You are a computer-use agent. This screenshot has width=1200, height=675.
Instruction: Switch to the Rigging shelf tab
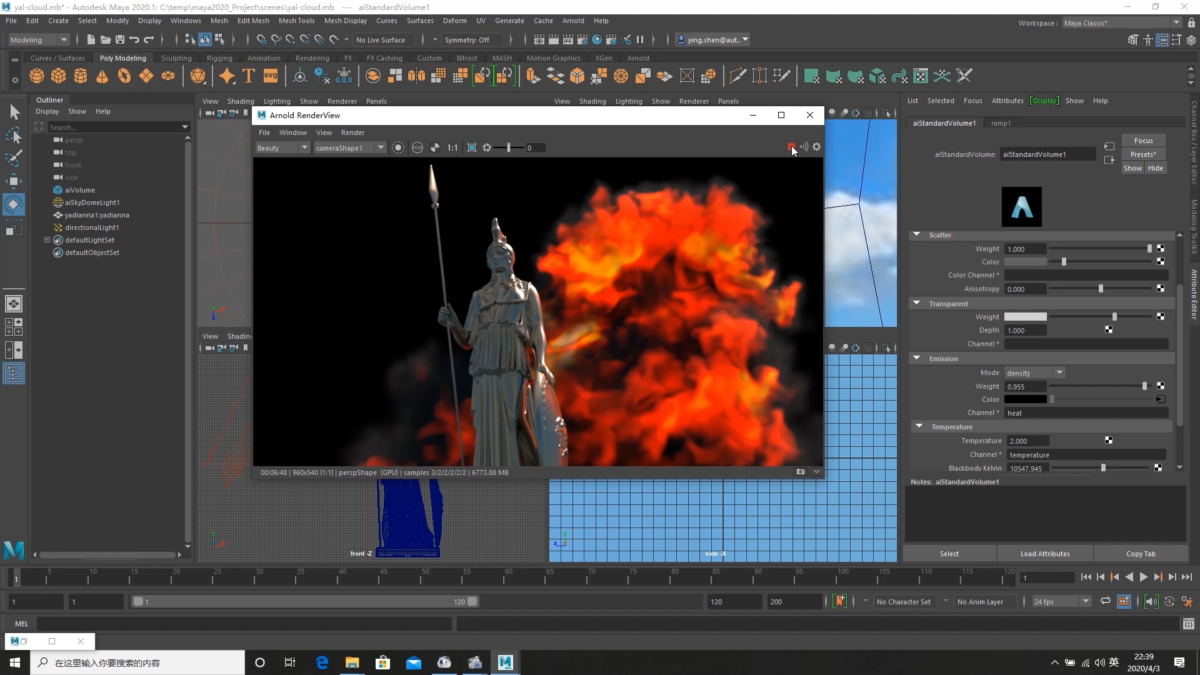pyautogui.click(x=219, y=58)
